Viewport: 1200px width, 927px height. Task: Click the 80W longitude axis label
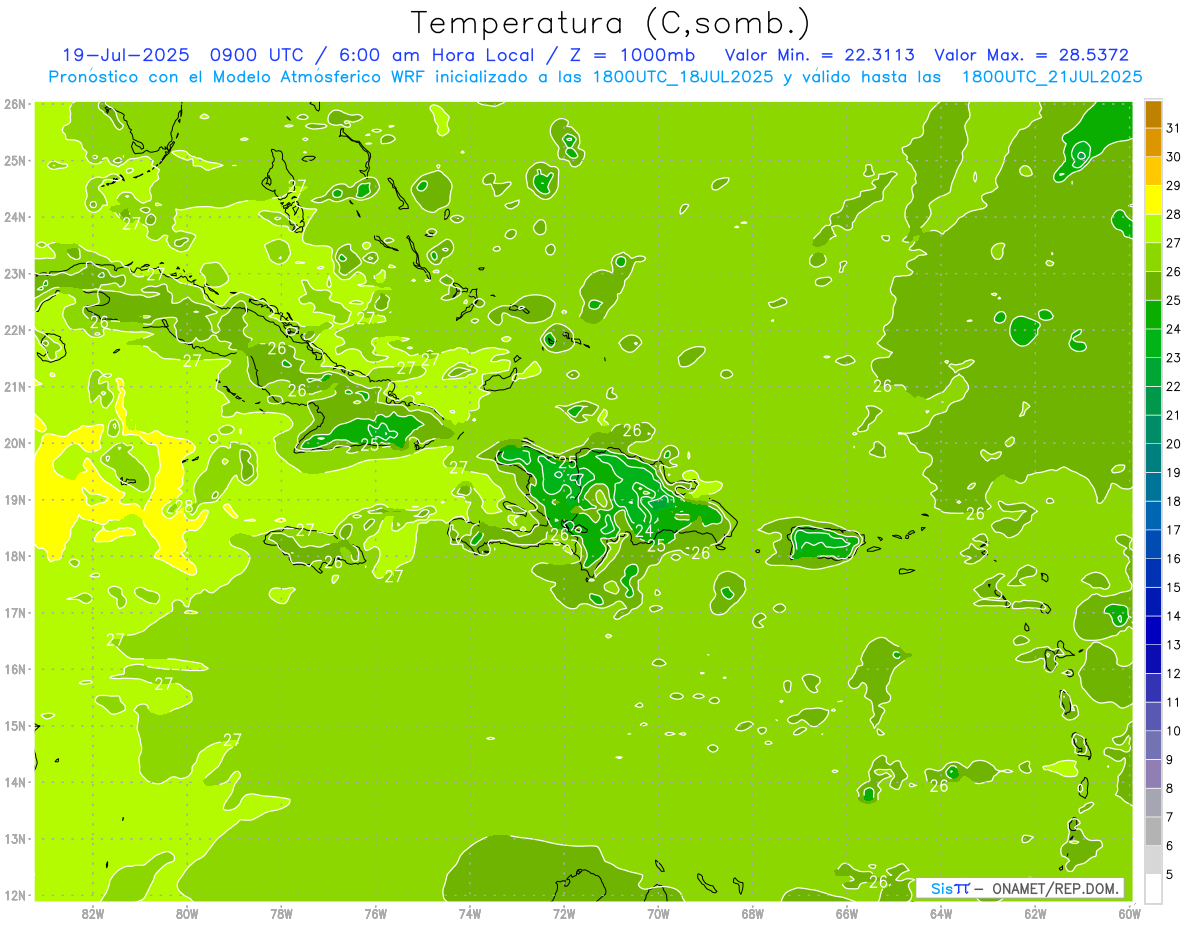[187, 913]
